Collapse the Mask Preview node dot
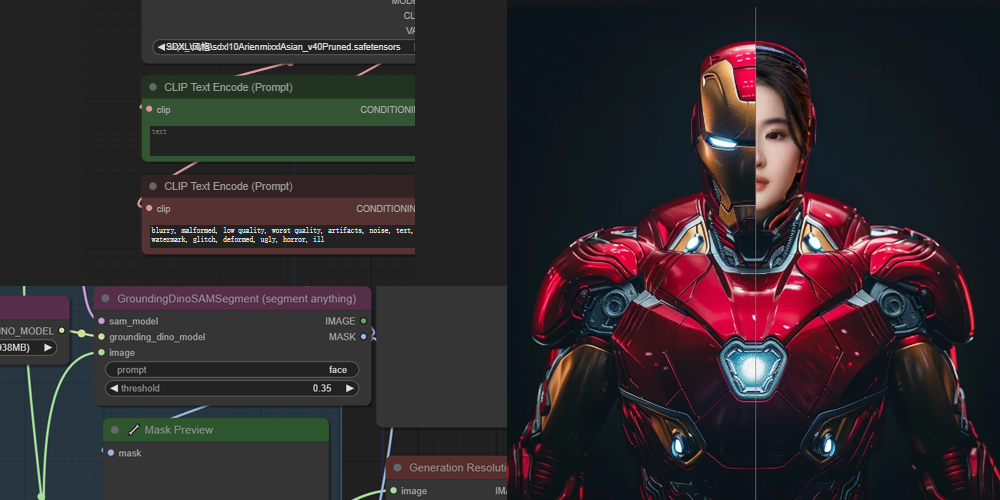This screenshot has height=500, width=1000. pyautogui.click(x=115, y=430)
